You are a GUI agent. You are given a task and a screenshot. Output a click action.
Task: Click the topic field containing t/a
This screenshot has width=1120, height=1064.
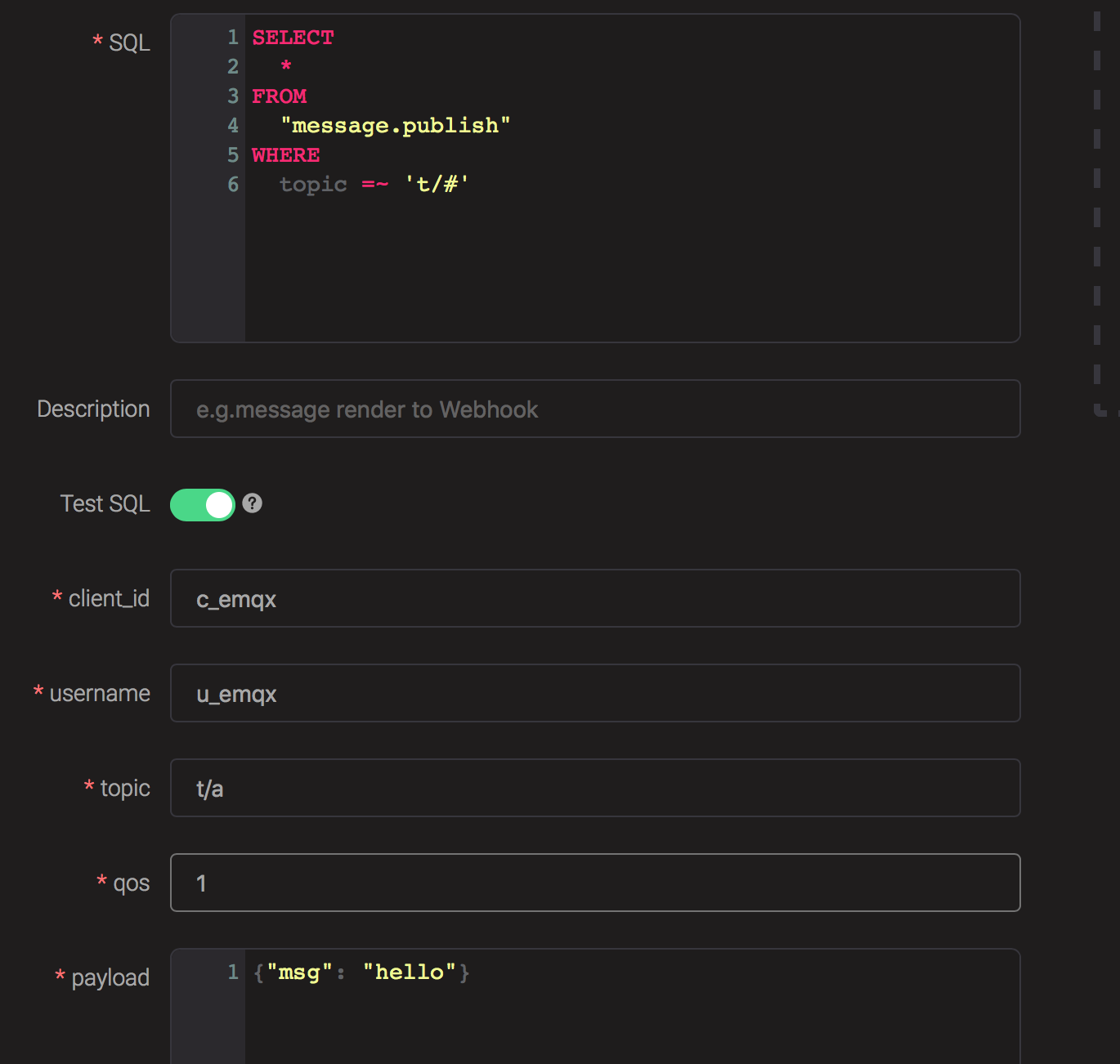tap(595, 788)
